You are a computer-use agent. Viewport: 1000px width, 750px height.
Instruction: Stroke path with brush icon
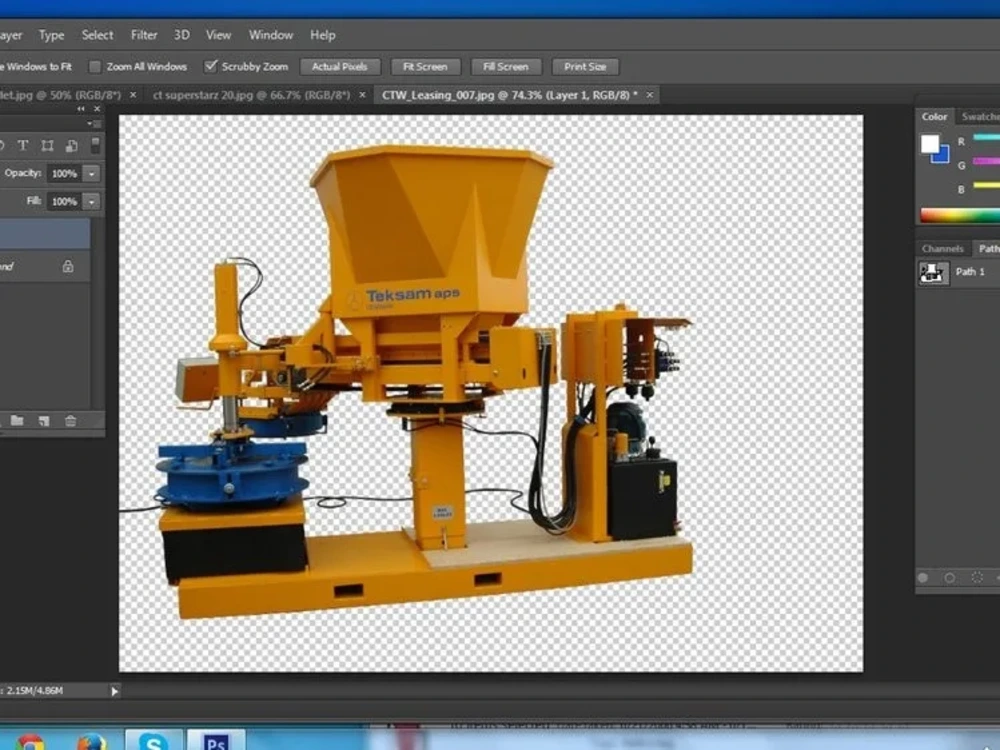950,578
